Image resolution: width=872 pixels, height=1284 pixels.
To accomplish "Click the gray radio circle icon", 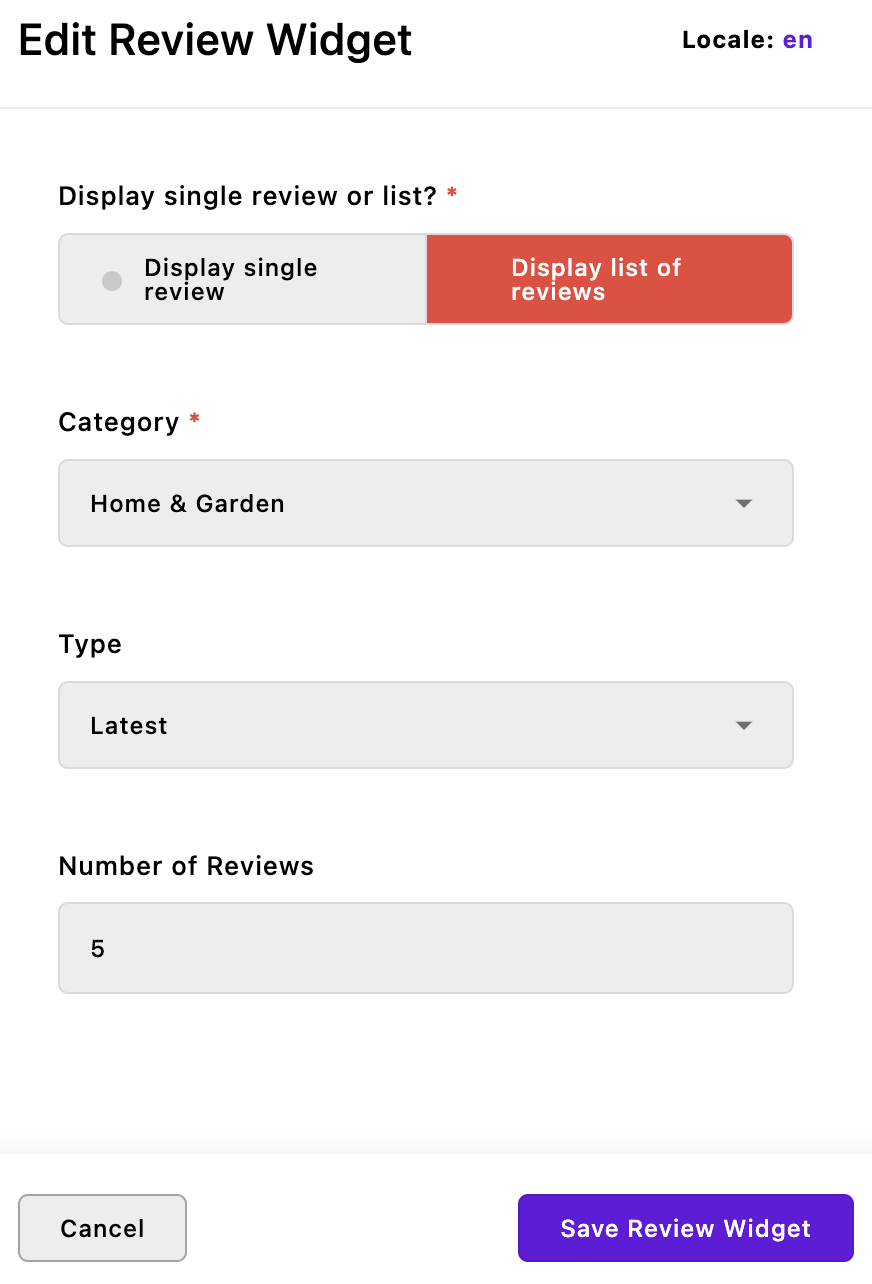I will (110, 281).
